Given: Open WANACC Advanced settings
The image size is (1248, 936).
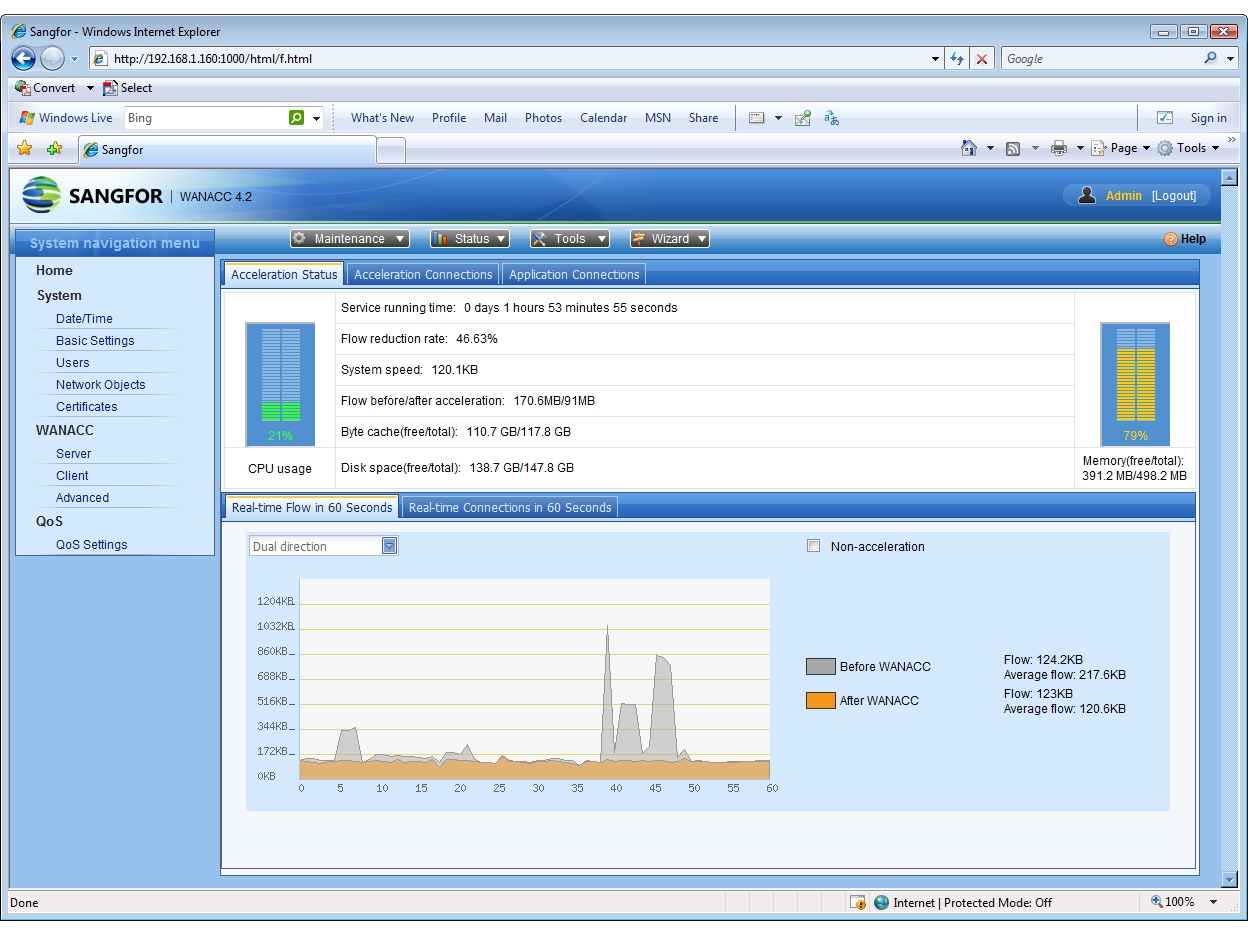Looking at the screenshot, I should pyautogui.click(x=82, y=497).
